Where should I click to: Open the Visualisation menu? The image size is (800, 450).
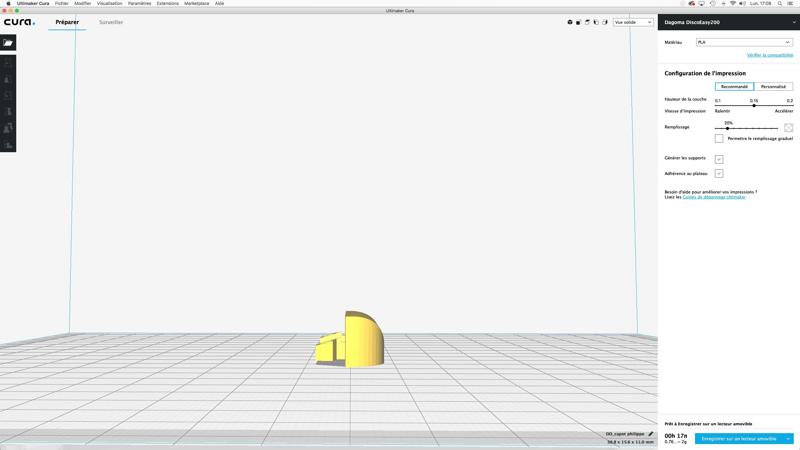tap(110, 4)
